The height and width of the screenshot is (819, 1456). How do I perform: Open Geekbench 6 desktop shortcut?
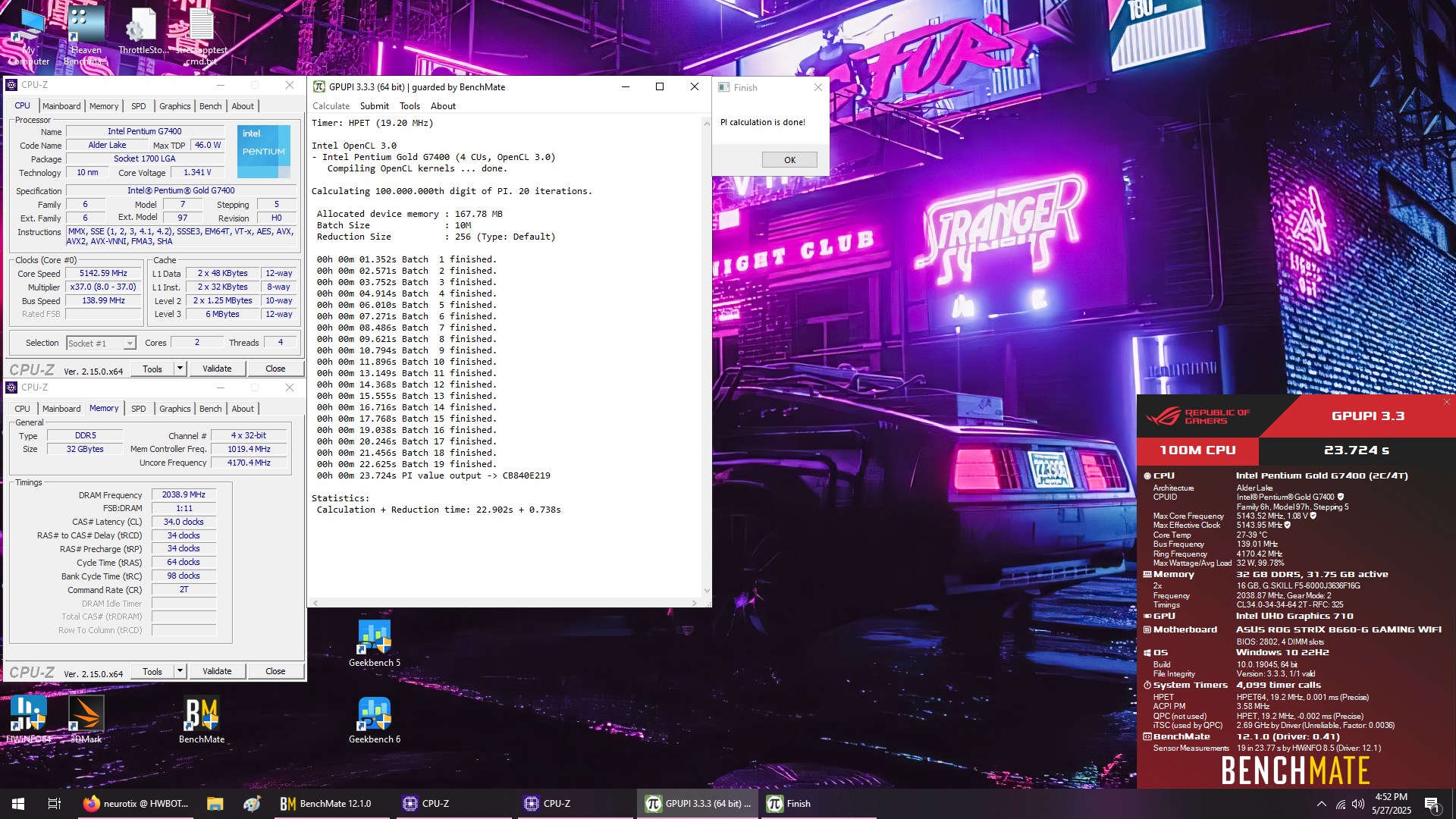click(375, 720)
